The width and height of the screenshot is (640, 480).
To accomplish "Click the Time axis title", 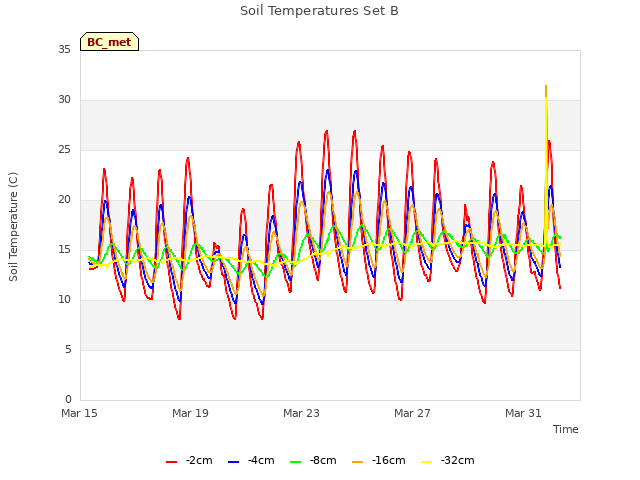I will point(566,429).
